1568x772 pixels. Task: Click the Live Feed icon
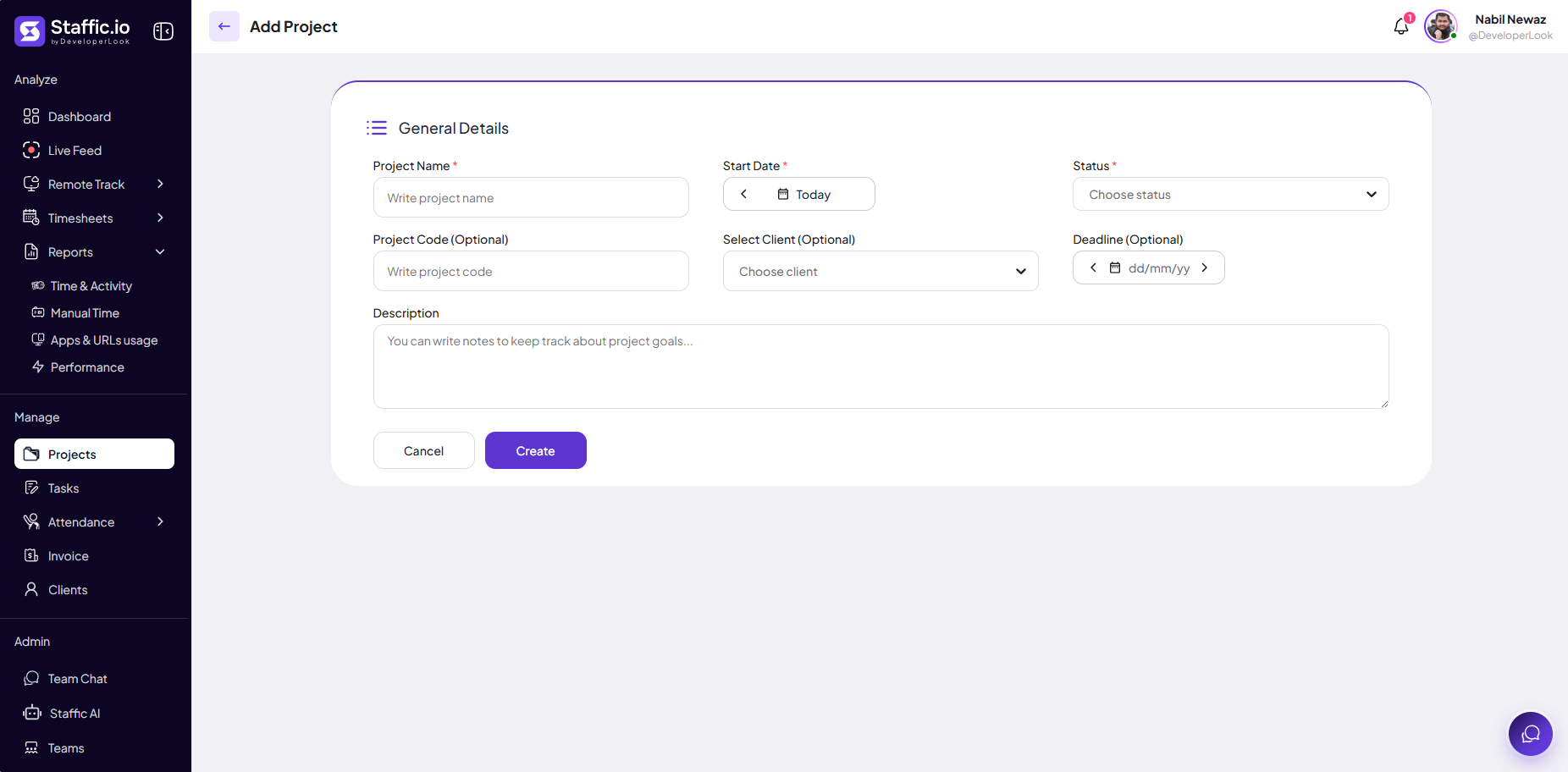(31, 150)
